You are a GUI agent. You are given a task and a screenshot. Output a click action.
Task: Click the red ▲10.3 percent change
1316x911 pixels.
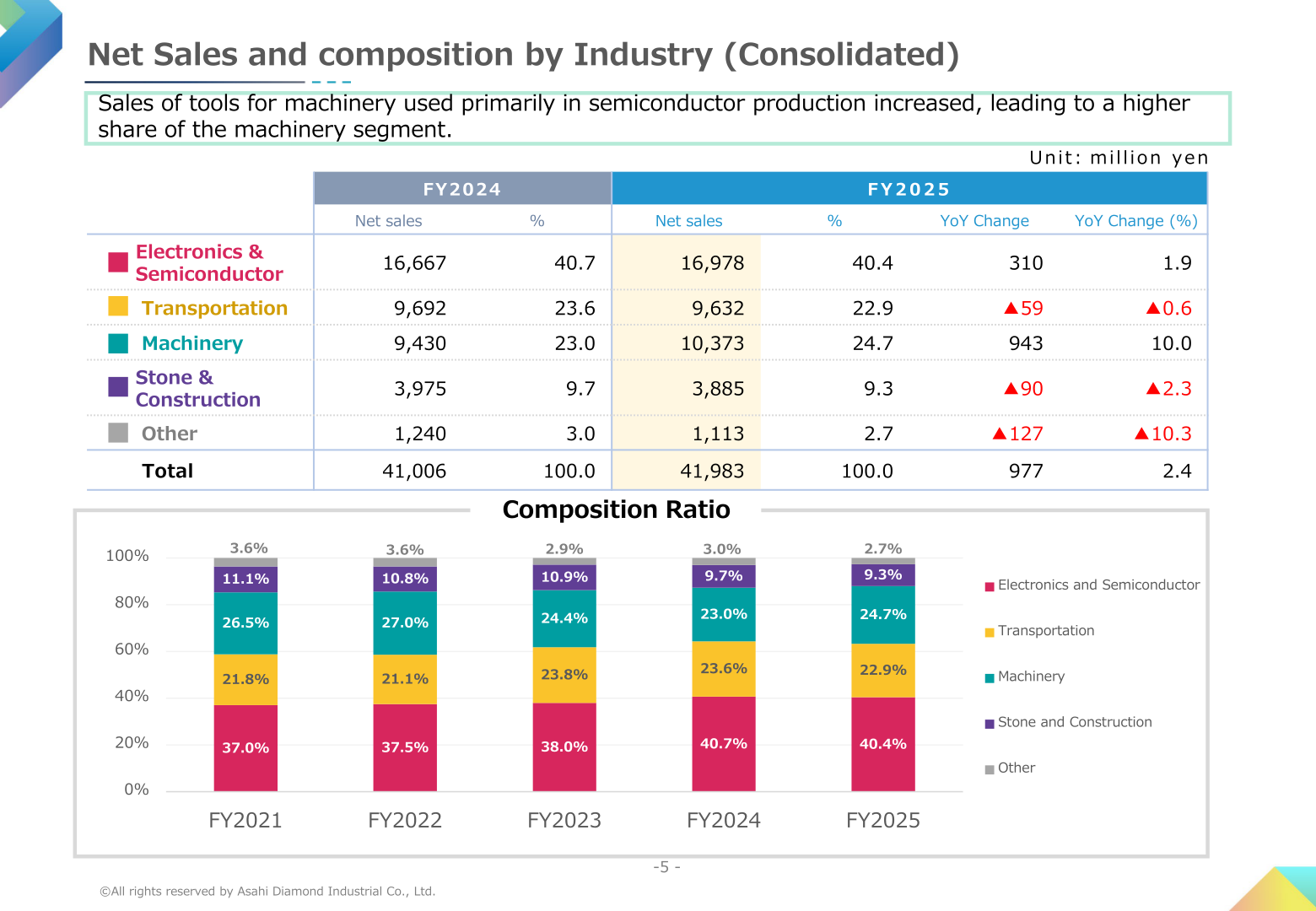(1162, 434)
